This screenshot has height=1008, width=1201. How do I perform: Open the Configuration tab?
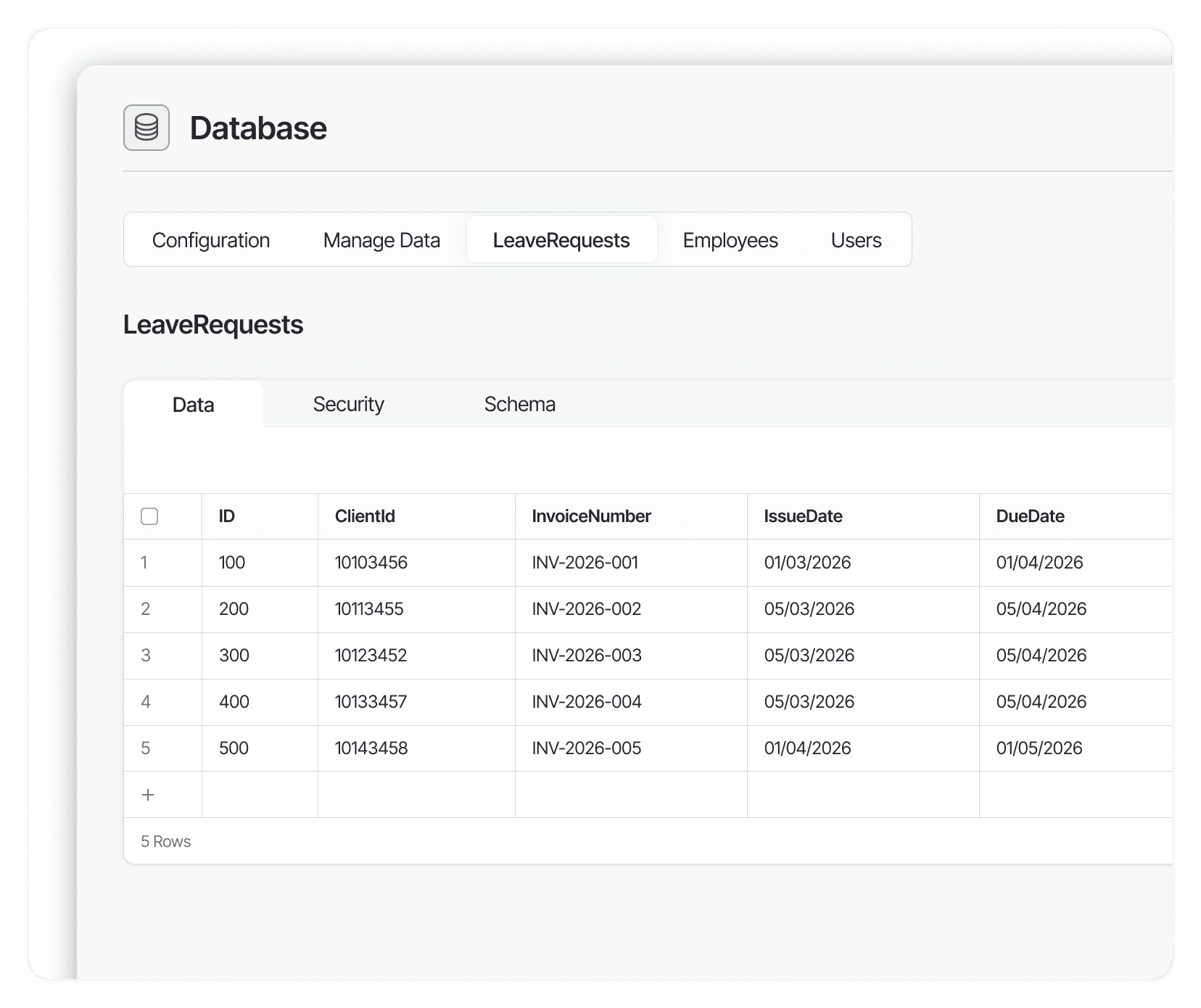click(x=211, y=240)
